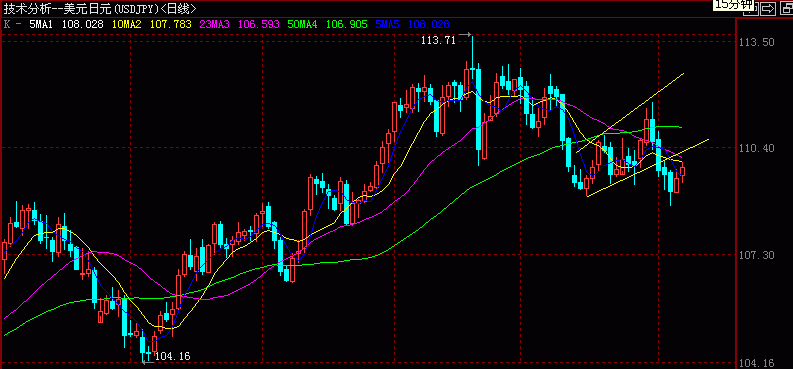Select the 5MA5 108.028 indicator label
The image size is (793, 369).
[413, 24]
